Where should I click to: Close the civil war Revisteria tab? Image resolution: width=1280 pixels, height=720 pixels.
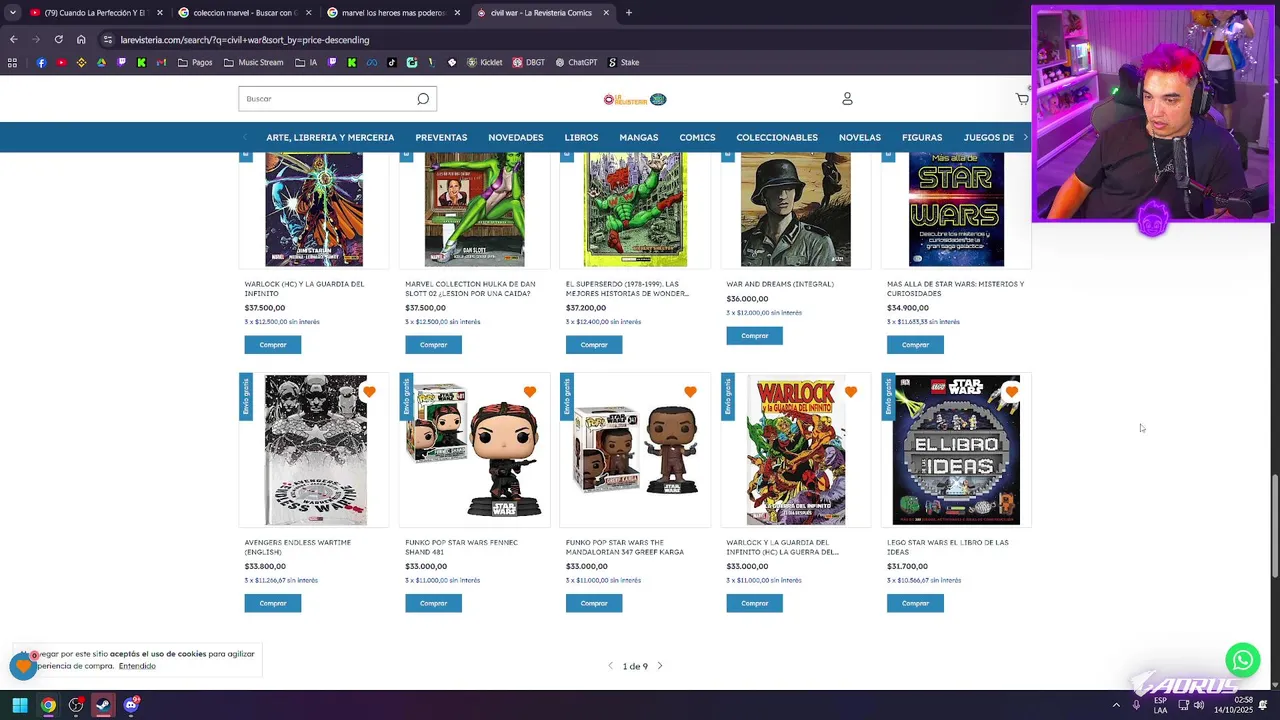tap(606, 13)
